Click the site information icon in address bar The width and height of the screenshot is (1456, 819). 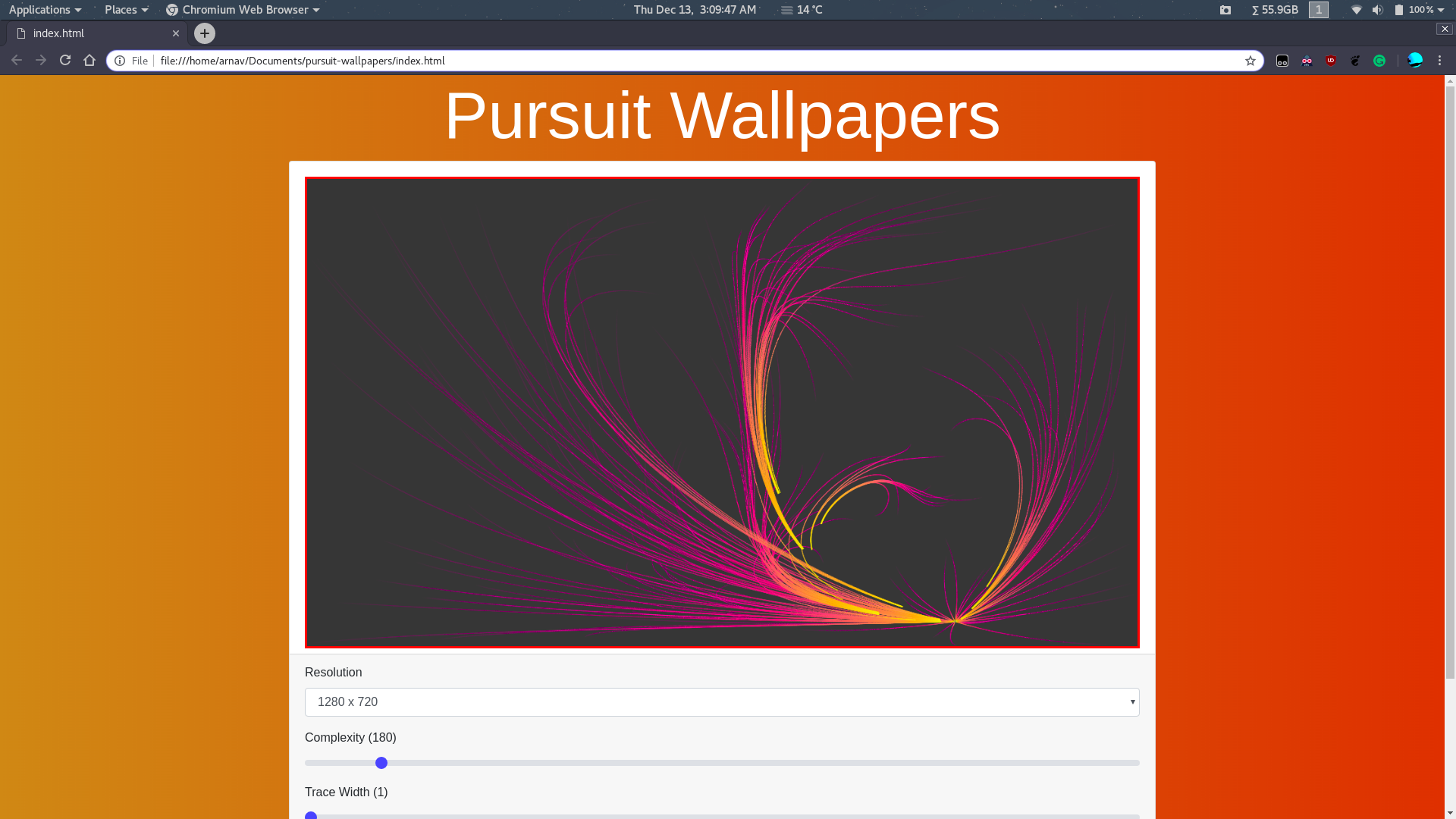click(x=120, y=61)
